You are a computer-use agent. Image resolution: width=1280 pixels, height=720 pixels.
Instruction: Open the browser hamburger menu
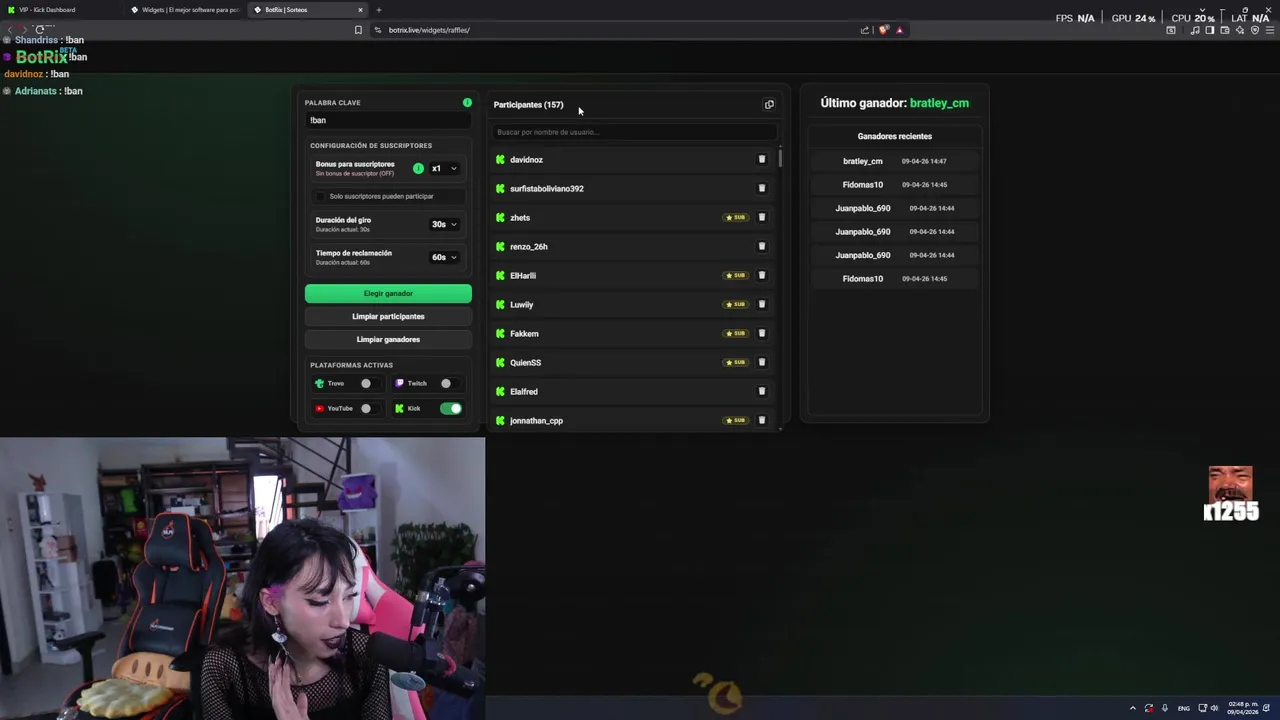[x=1270, y=30]
